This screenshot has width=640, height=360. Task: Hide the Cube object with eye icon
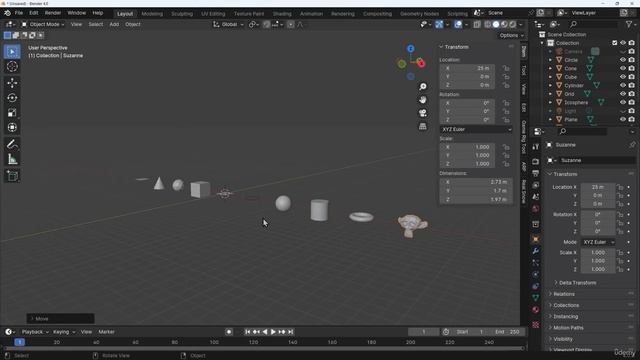pyautogui.click(x=623, y=77)
